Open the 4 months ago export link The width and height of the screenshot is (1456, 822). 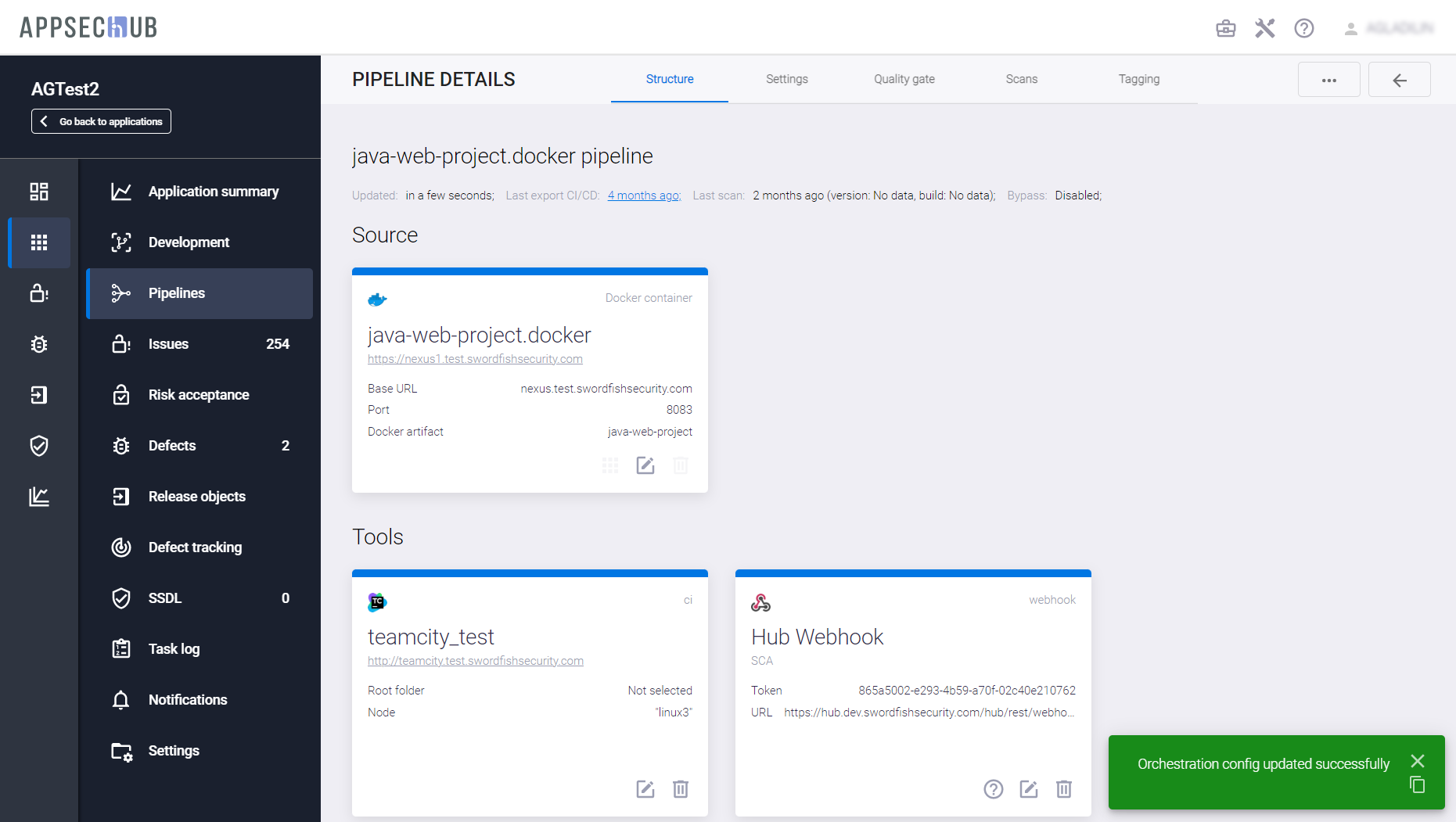pos(644,196)
